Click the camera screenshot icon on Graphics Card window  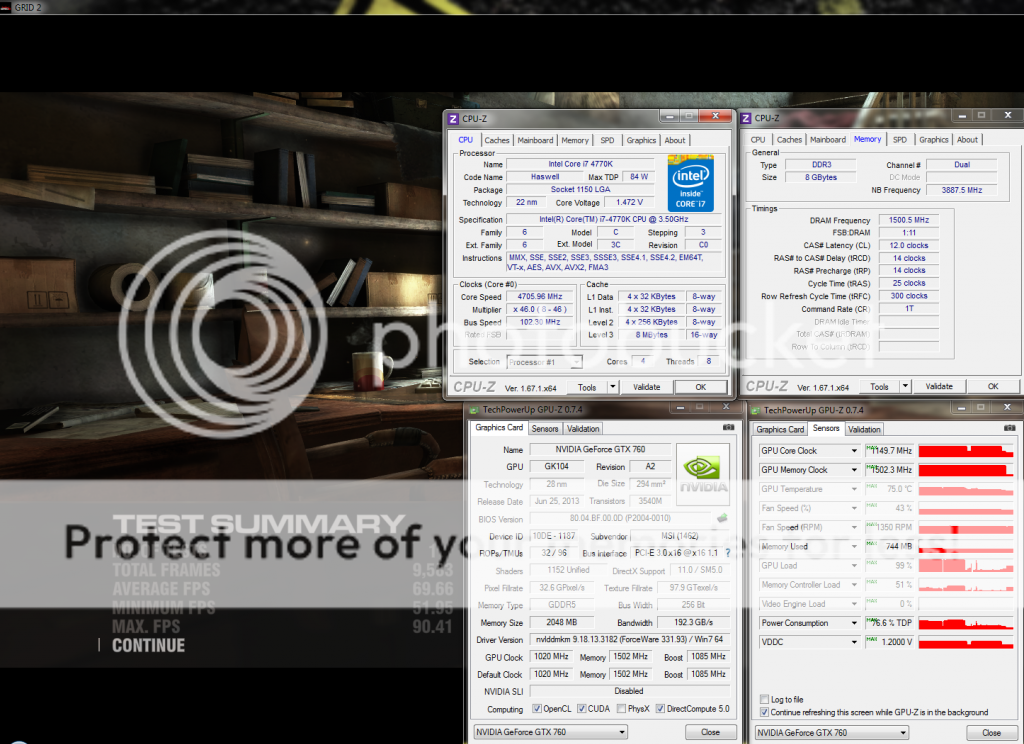pyautogui.click(x=728, y=428)
